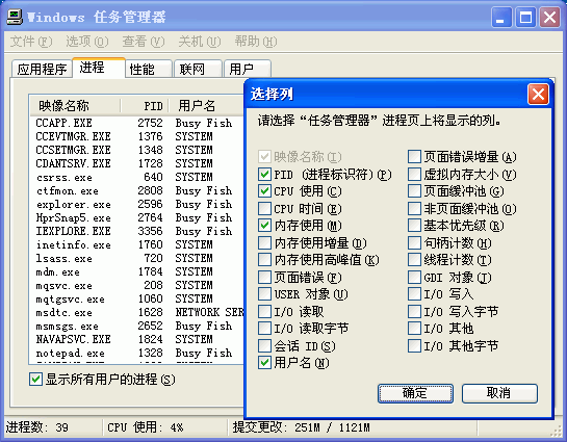The width and height of the screenshot is (567, 442).
Task: Open the 文件 (F) menu
Action: pos(31,42)
